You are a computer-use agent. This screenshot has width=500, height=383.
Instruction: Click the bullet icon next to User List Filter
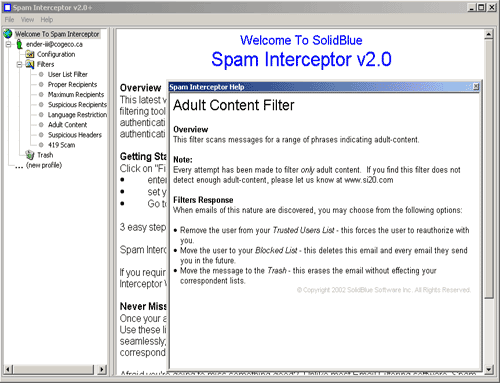click(x=41, y=74)
